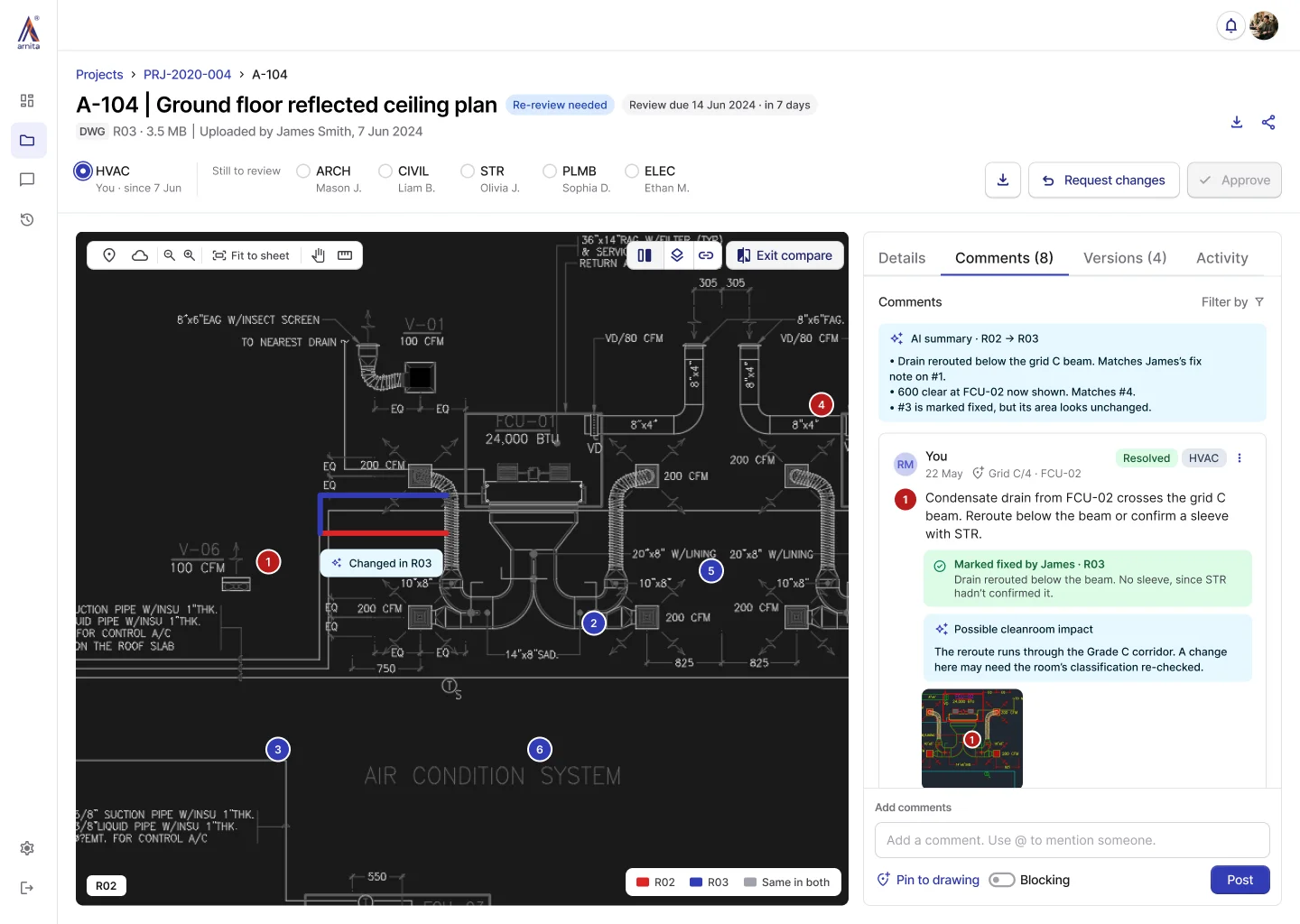Open dashboard from the sidebar
The image size is (1300, 924).
point(27,100)
